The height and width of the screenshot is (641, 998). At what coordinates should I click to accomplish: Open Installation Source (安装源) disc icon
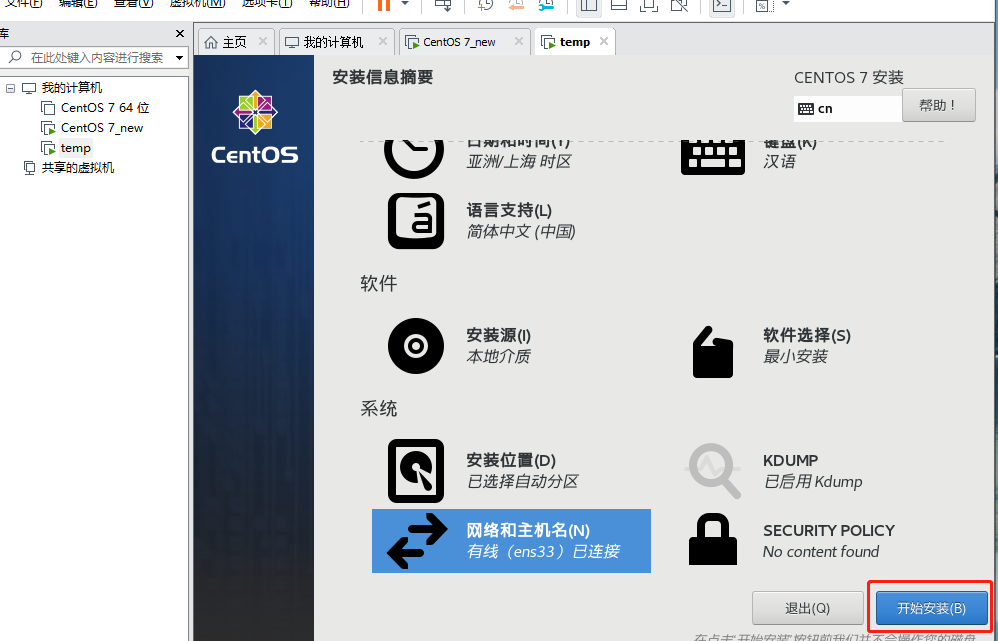tap(416, 346)
